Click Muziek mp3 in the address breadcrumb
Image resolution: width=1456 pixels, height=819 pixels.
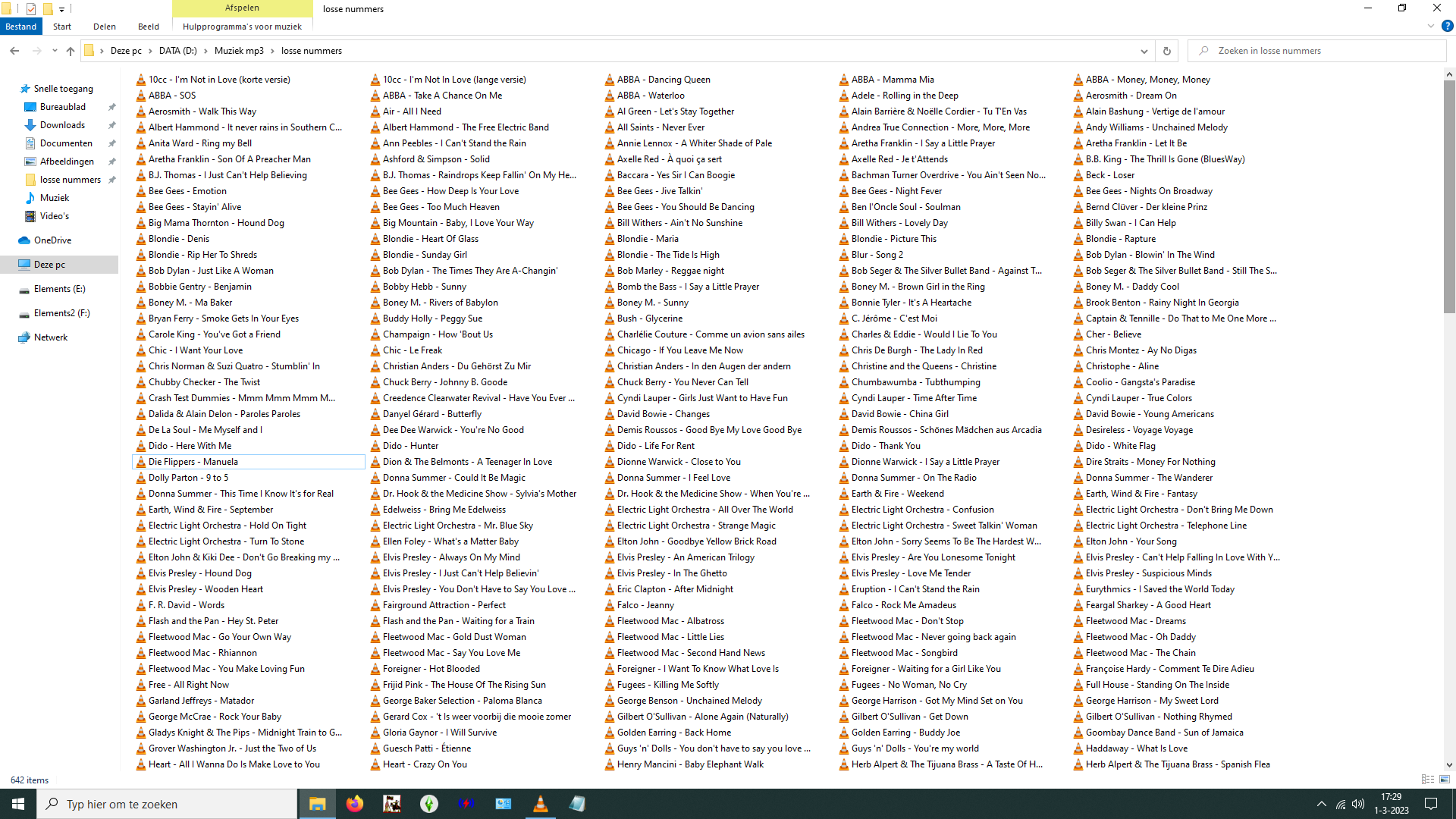239,51
